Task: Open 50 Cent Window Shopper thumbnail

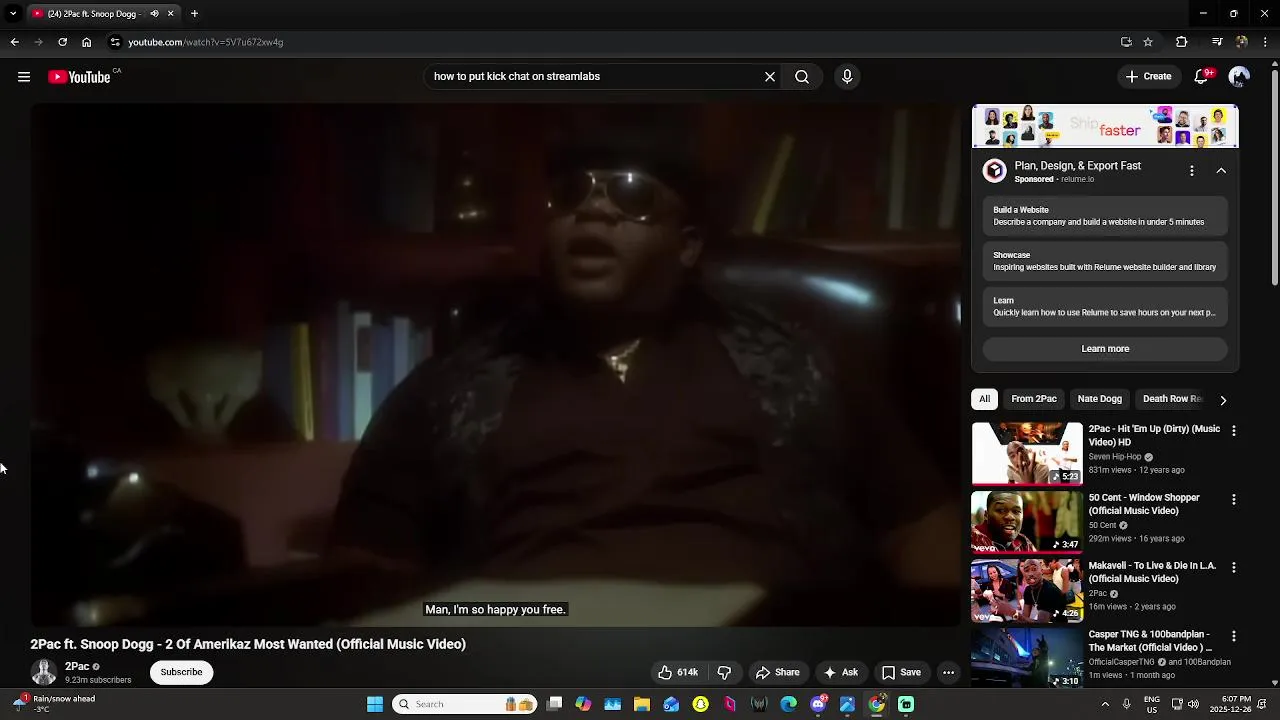Action: pos(1027,522)
